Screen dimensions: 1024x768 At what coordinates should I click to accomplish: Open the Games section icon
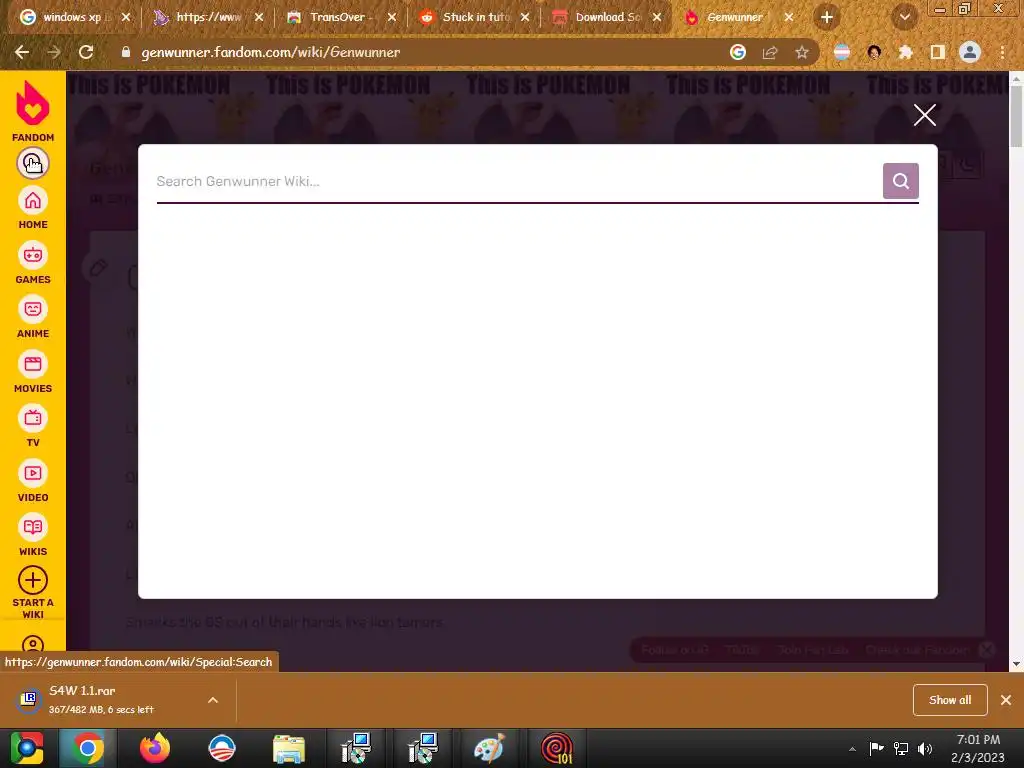point(33,255)
